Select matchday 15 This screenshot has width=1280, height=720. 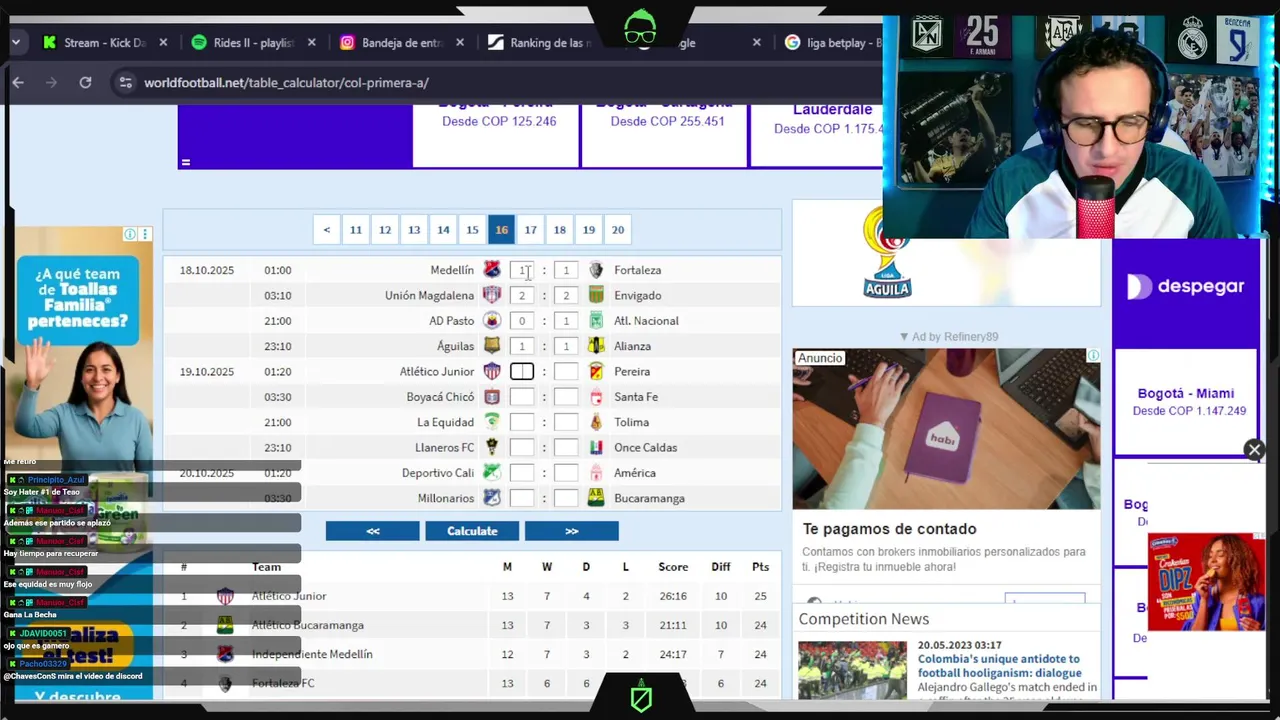[472, 230]
